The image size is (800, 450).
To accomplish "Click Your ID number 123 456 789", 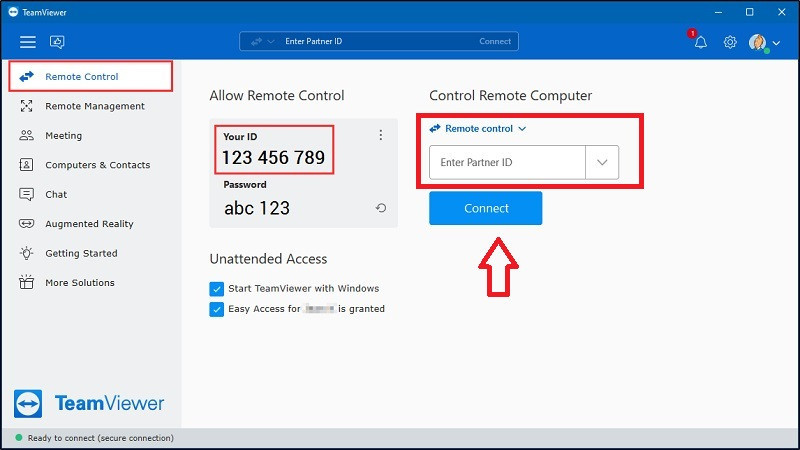I will (273, 158).
